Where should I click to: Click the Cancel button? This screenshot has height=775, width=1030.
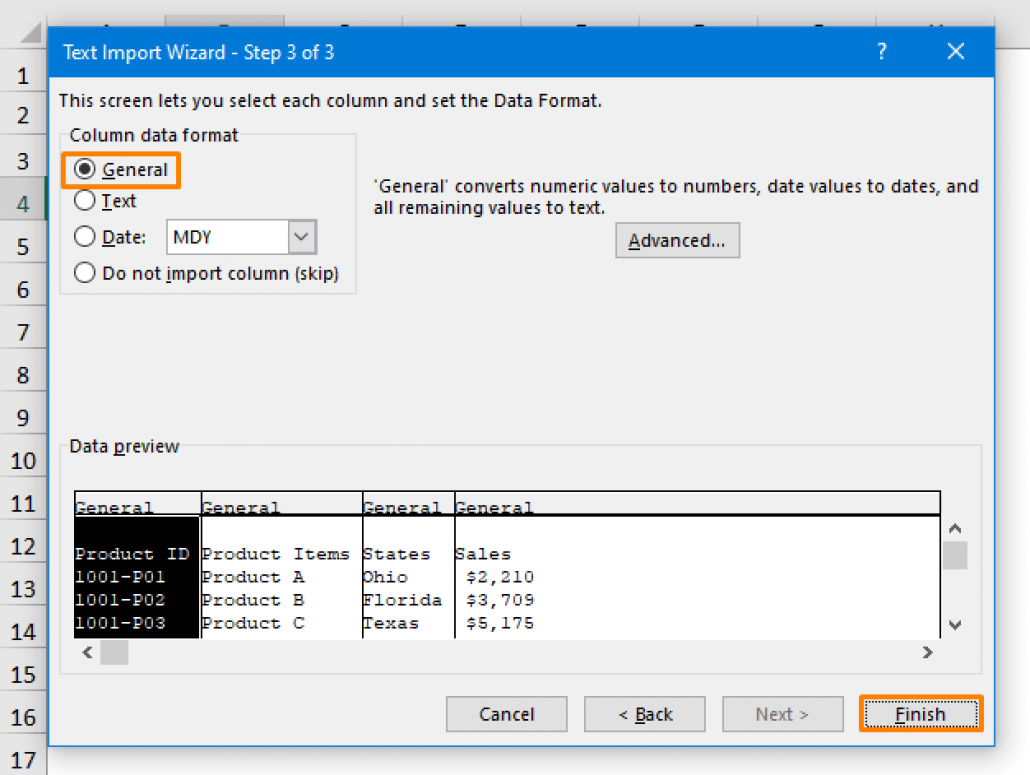coord(506,713)
